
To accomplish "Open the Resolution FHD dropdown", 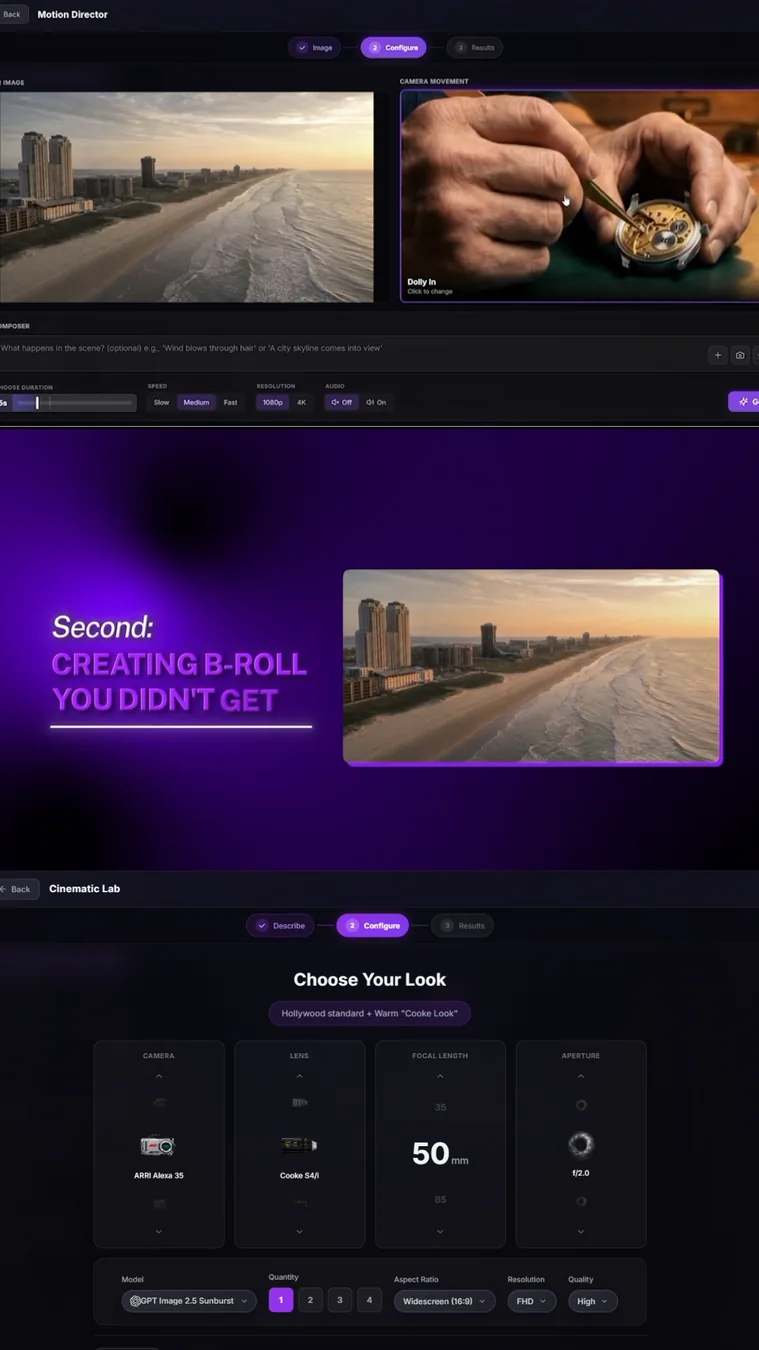I will click(x=531, y=1301).
